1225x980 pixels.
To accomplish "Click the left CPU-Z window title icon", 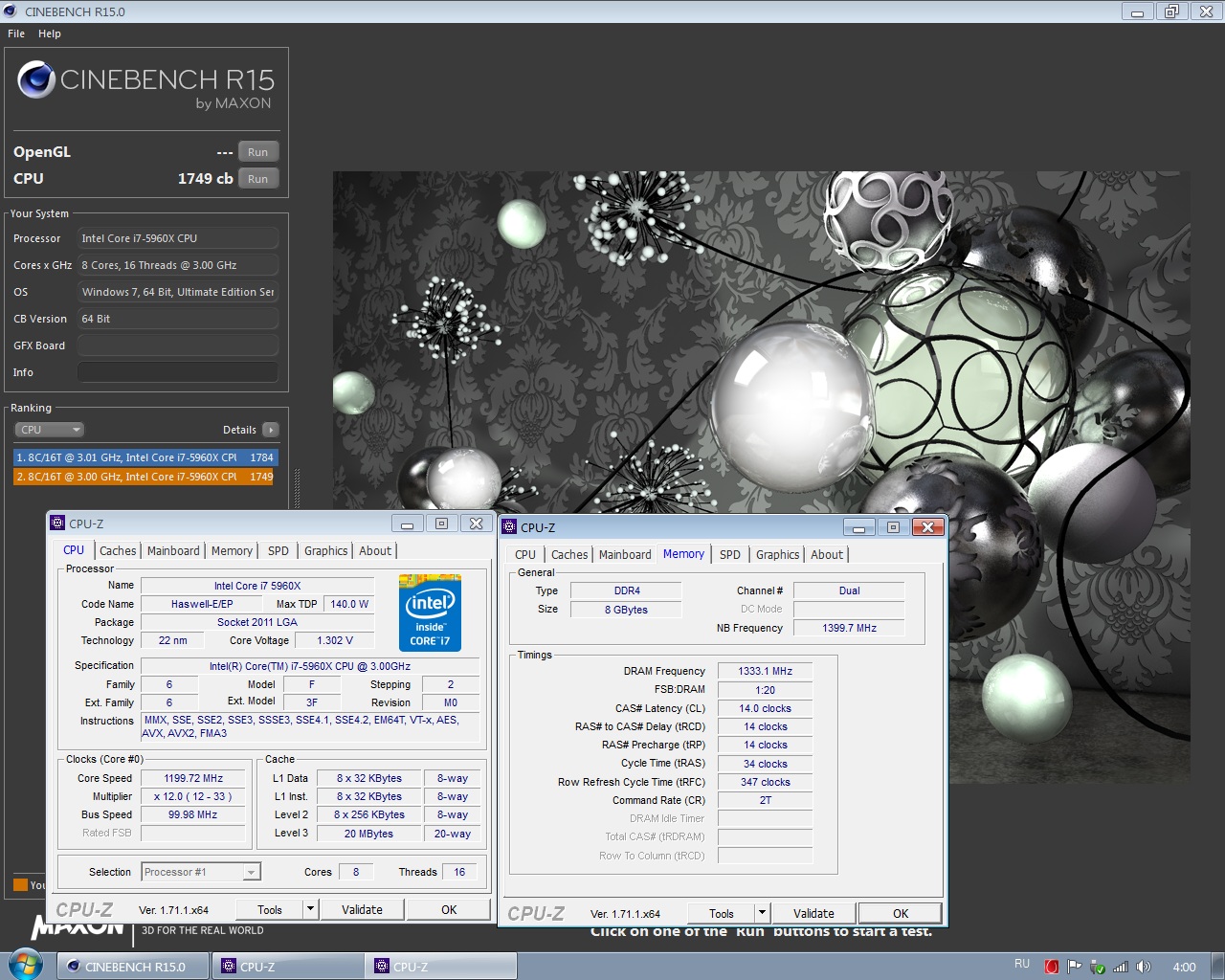I will [x=57, y=523].
